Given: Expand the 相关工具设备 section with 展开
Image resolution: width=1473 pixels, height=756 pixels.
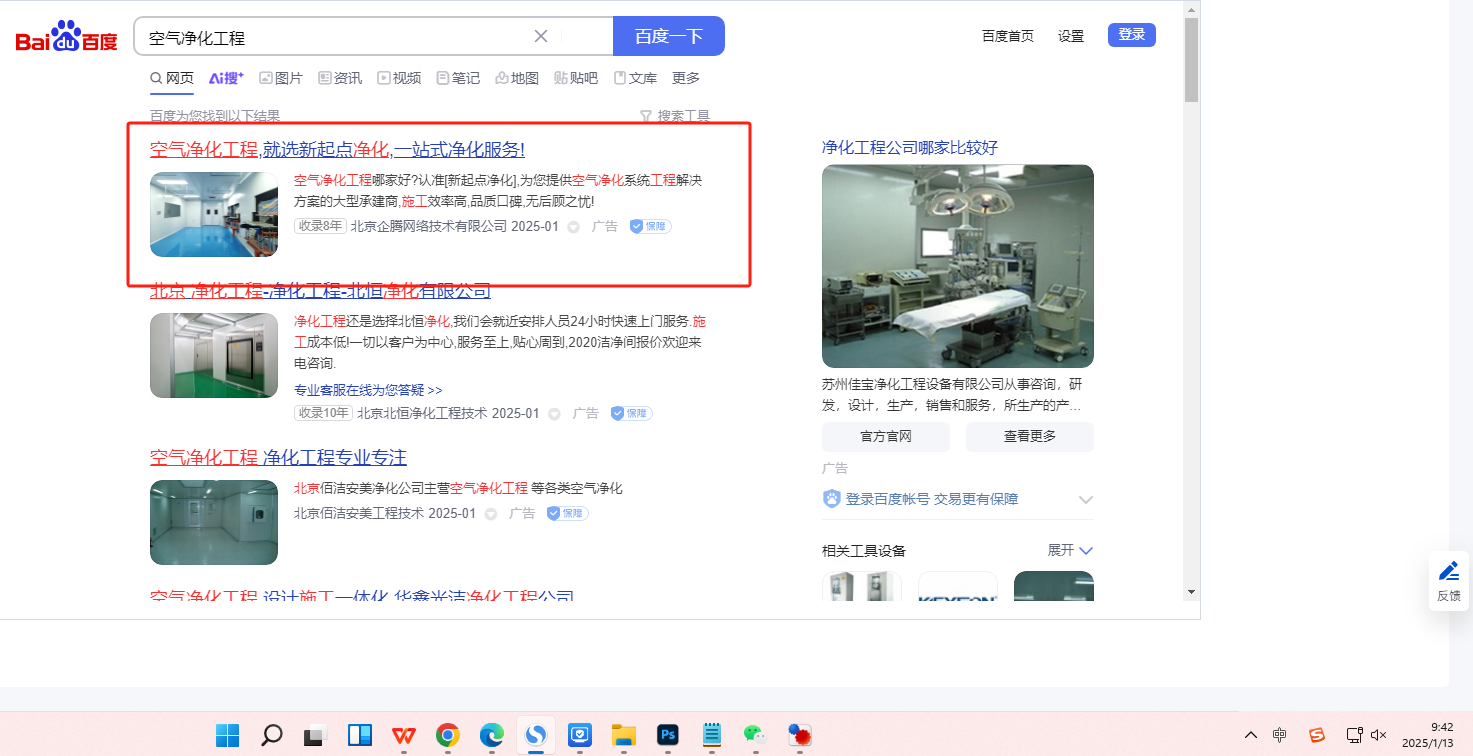Looking at the screenshot, I should [1070, 550].
